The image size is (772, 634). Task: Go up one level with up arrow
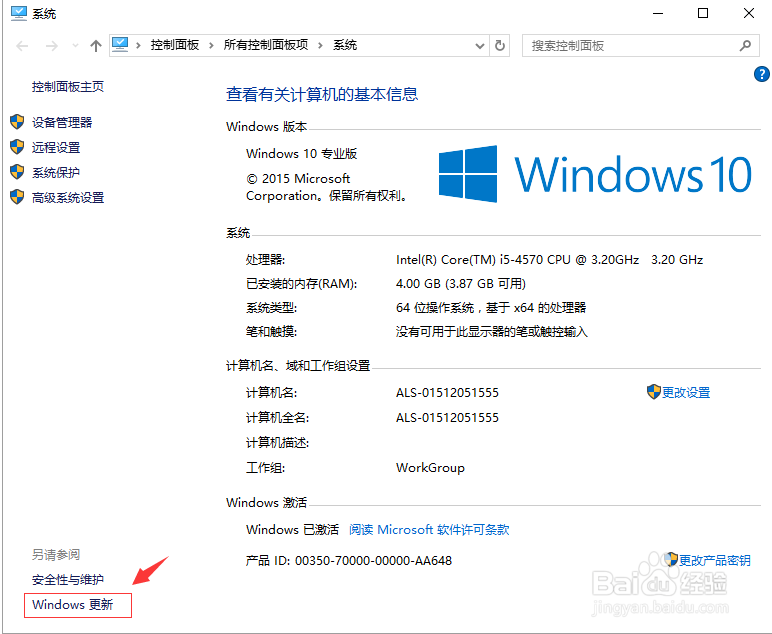(96, 46)
